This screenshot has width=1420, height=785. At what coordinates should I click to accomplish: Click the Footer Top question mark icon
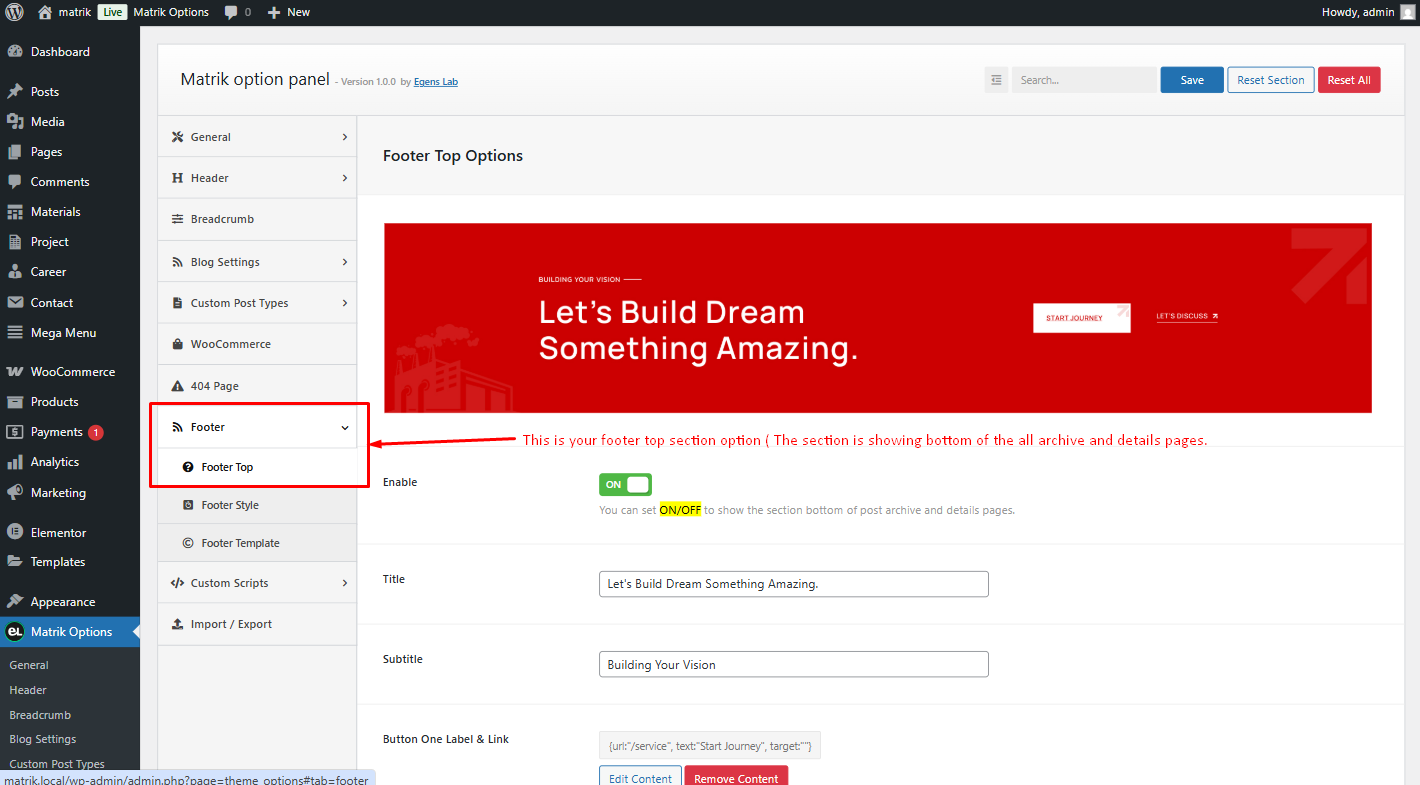tap(188, 467)
